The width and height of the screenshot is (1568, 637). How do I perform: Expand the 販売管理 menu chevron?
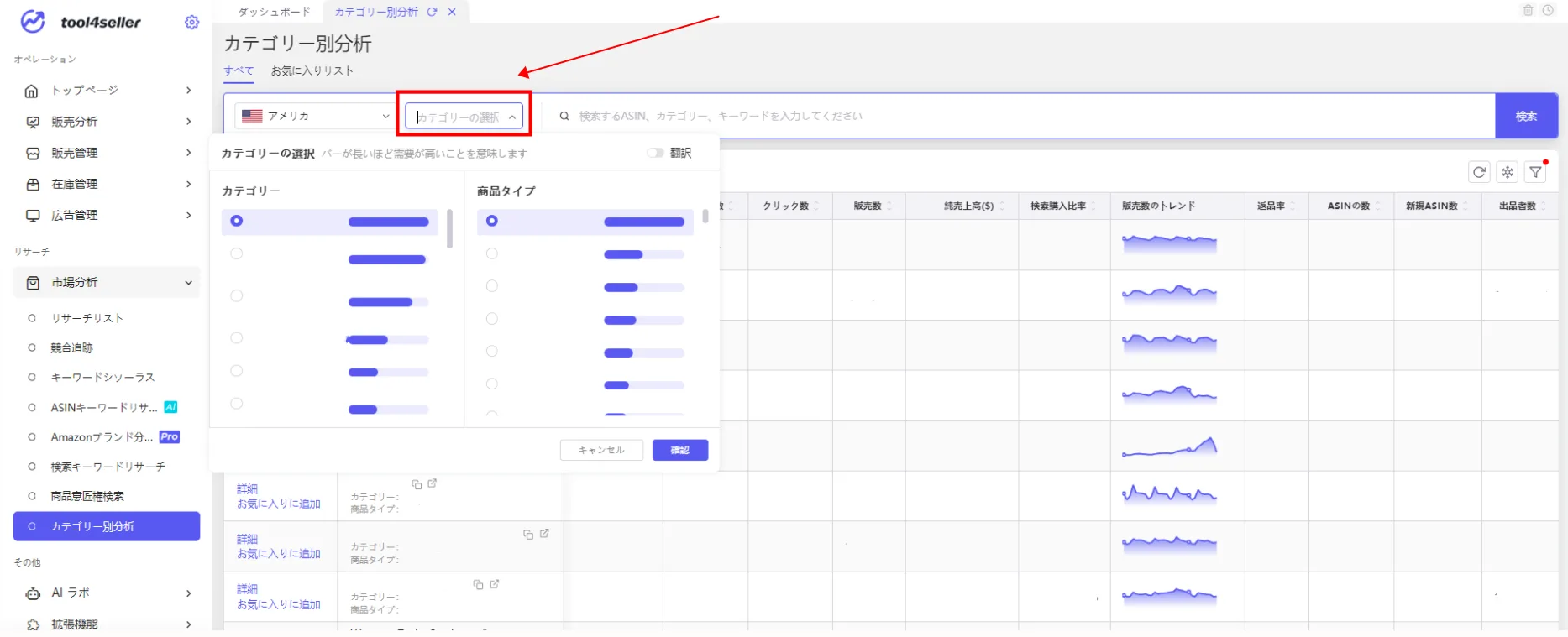(188, 153)
